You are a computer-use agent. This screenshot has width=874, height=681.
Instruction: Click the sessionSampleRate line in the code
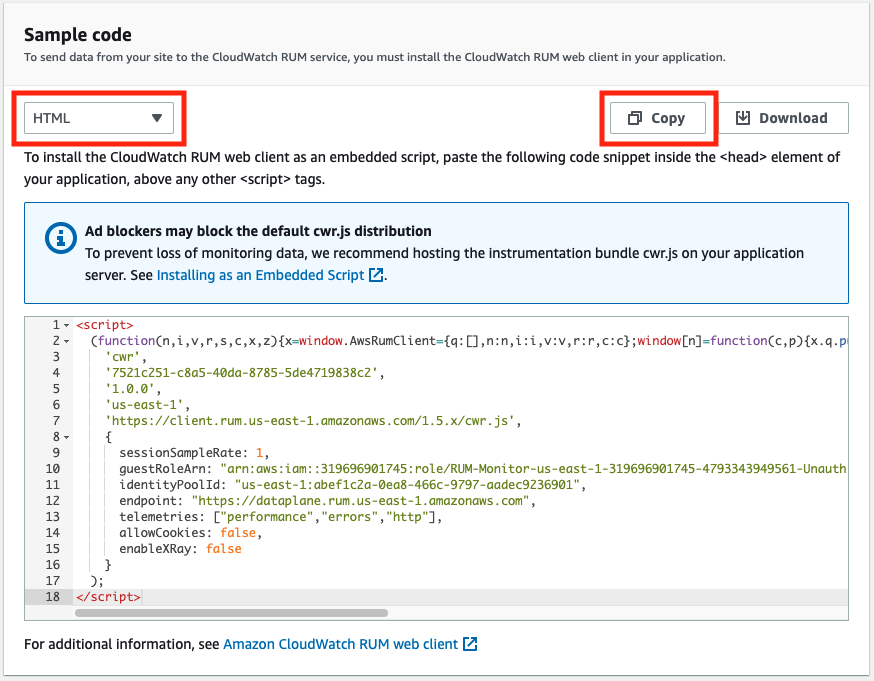click(x=194, y=453)
